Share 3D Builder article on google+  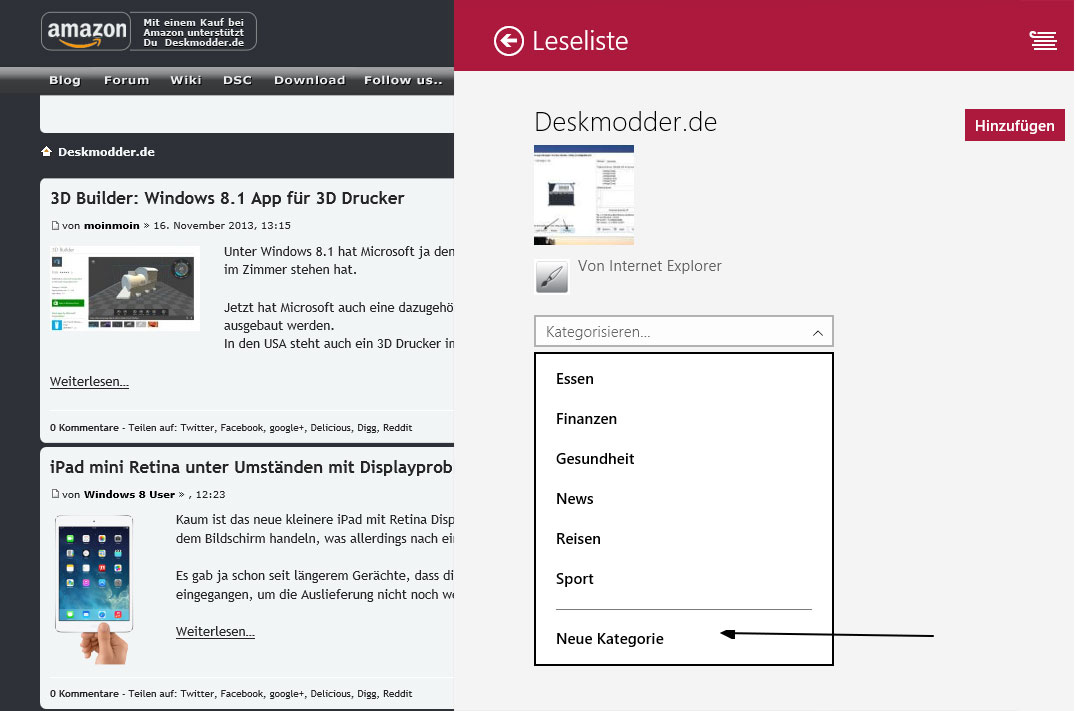(x=286, y=428)
